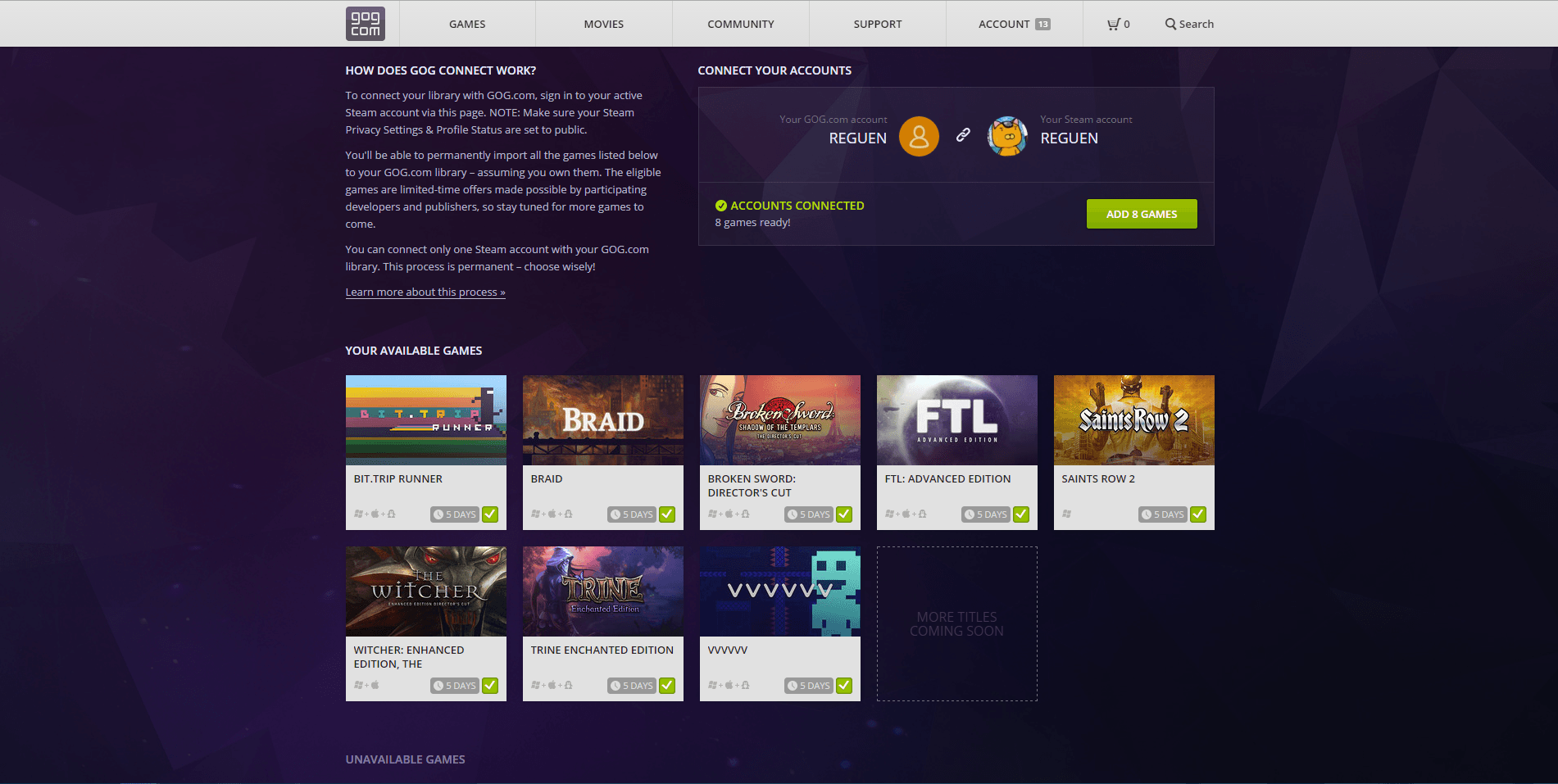Image resolution: width=1558 pixels, height=784 pixels.
Task: Open the Braid cover image
Action: pos(603,420)
